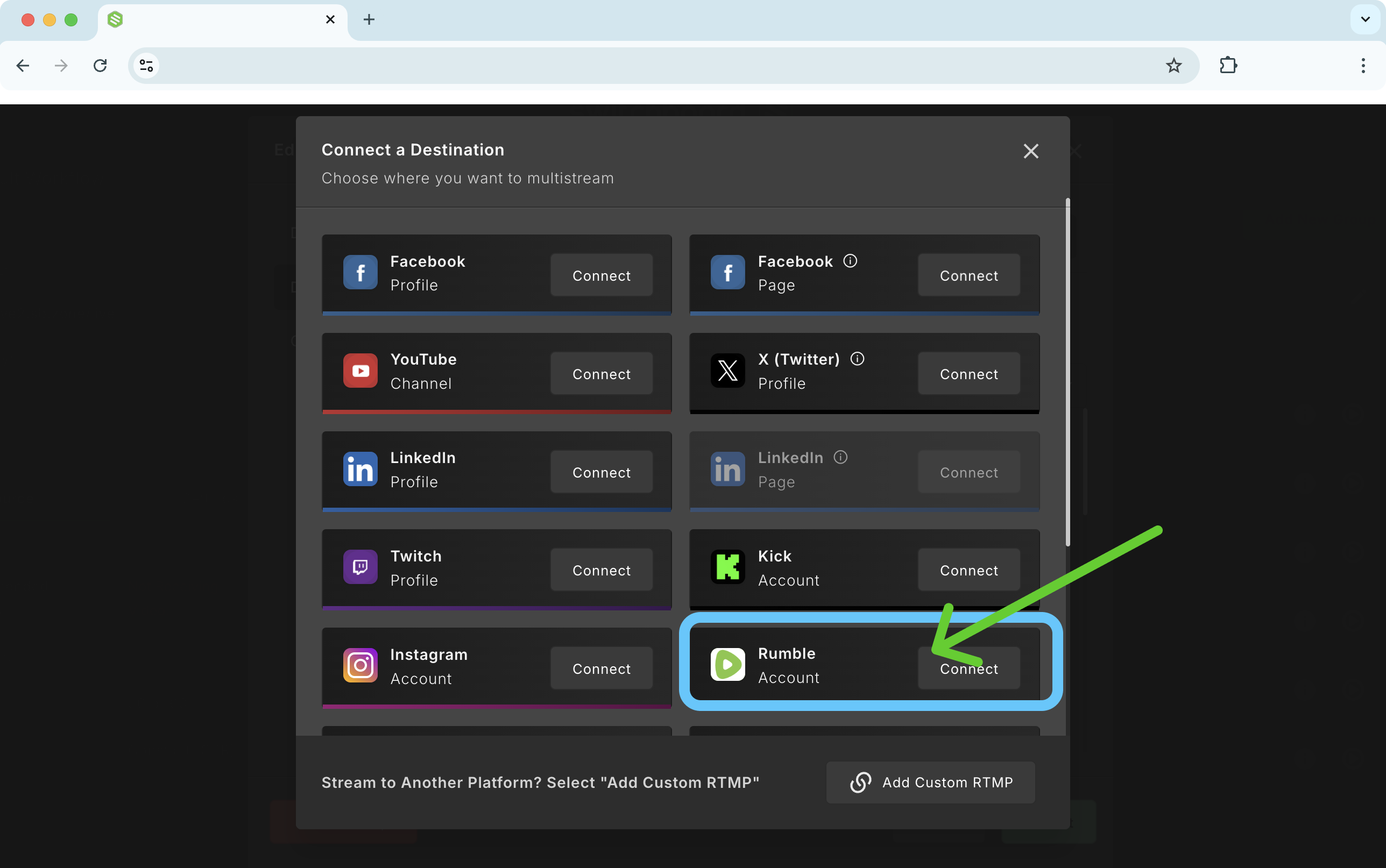The image size is (1386, 868).
Task: Click the Add Custom RTMP button
Action: 930,782
